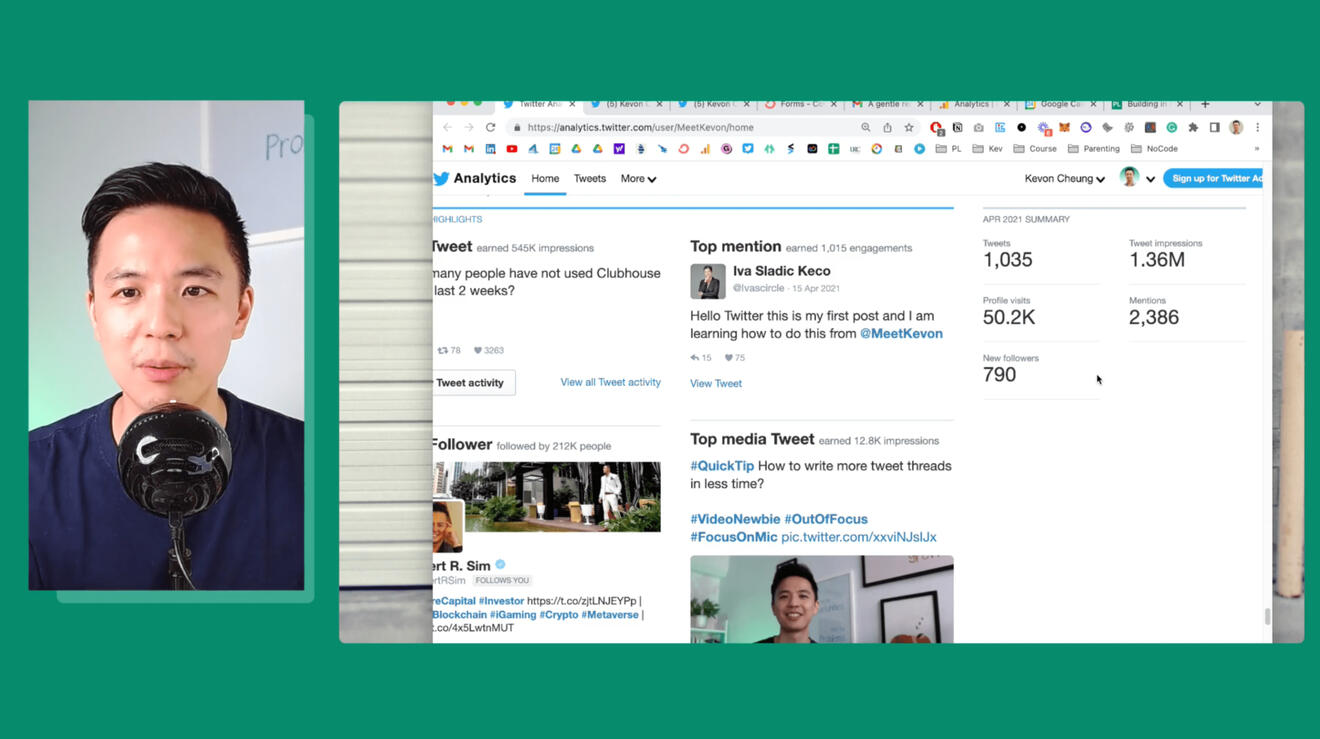Select the Home tab in Analytics
This screenshot has height=739, width=1320.
545,179
